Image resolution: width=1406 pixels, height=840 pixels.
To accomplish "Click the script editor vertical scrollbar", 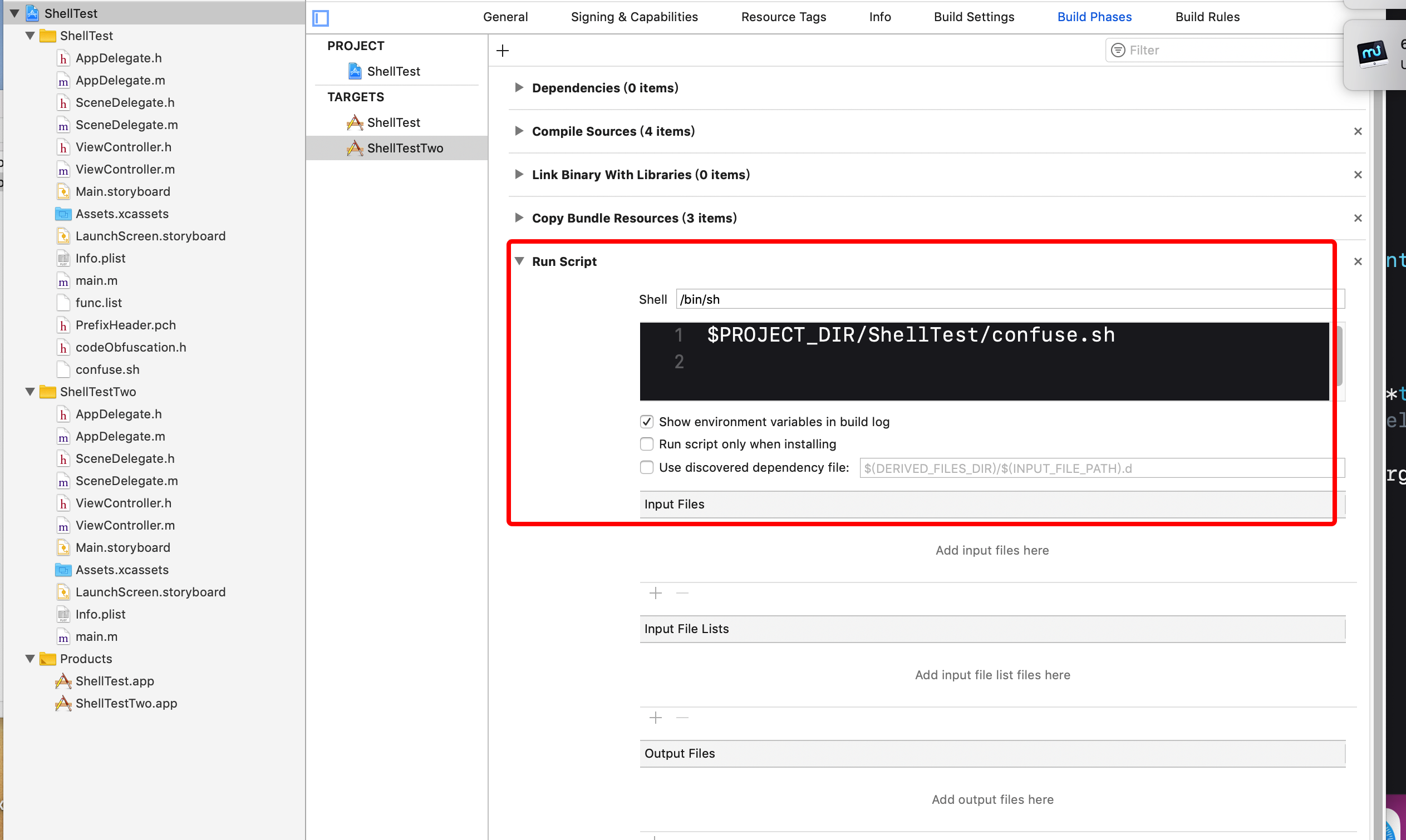I will coord(1339,357).
